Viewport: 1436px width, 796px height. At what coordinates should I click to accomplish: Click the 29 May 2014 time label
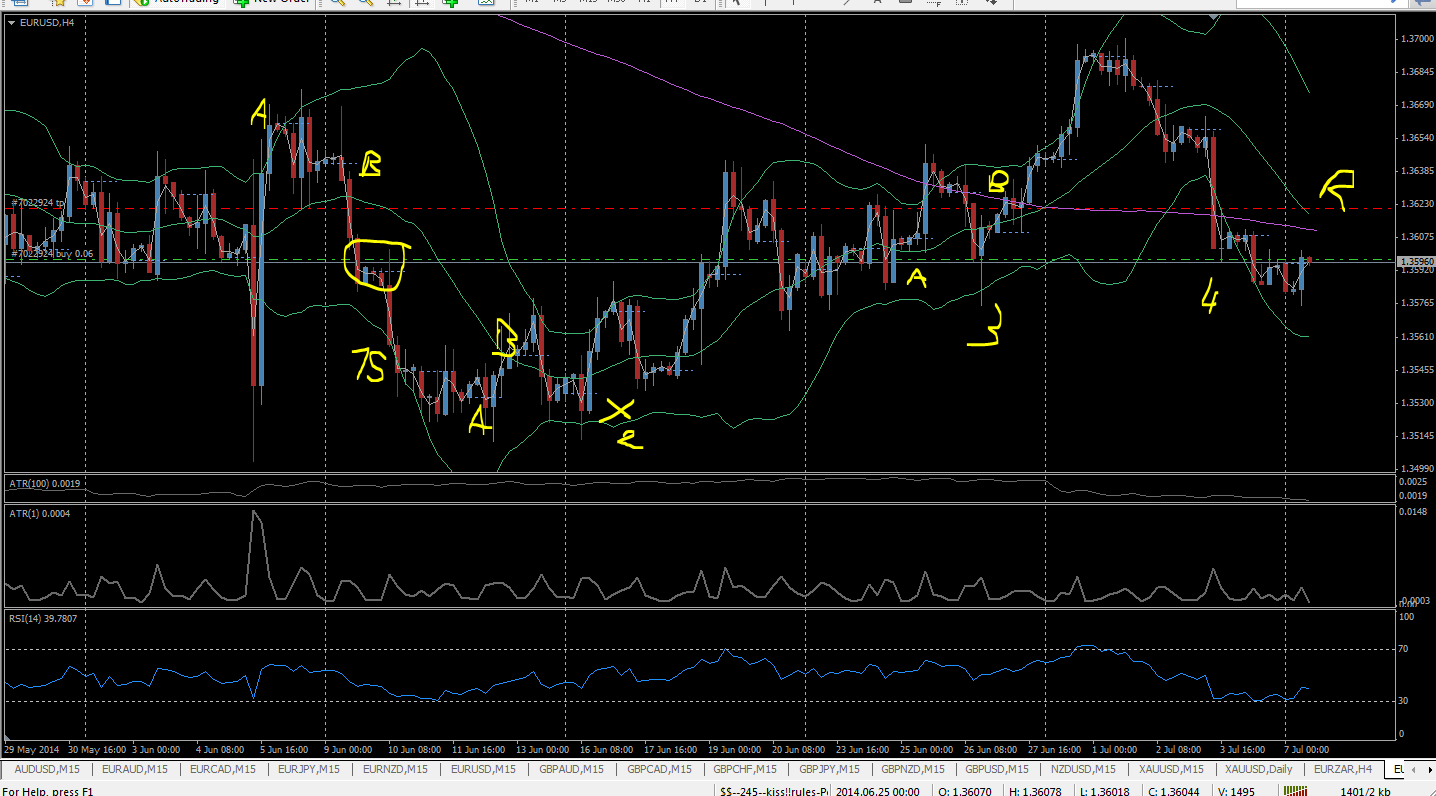click(x=31, y=749)
